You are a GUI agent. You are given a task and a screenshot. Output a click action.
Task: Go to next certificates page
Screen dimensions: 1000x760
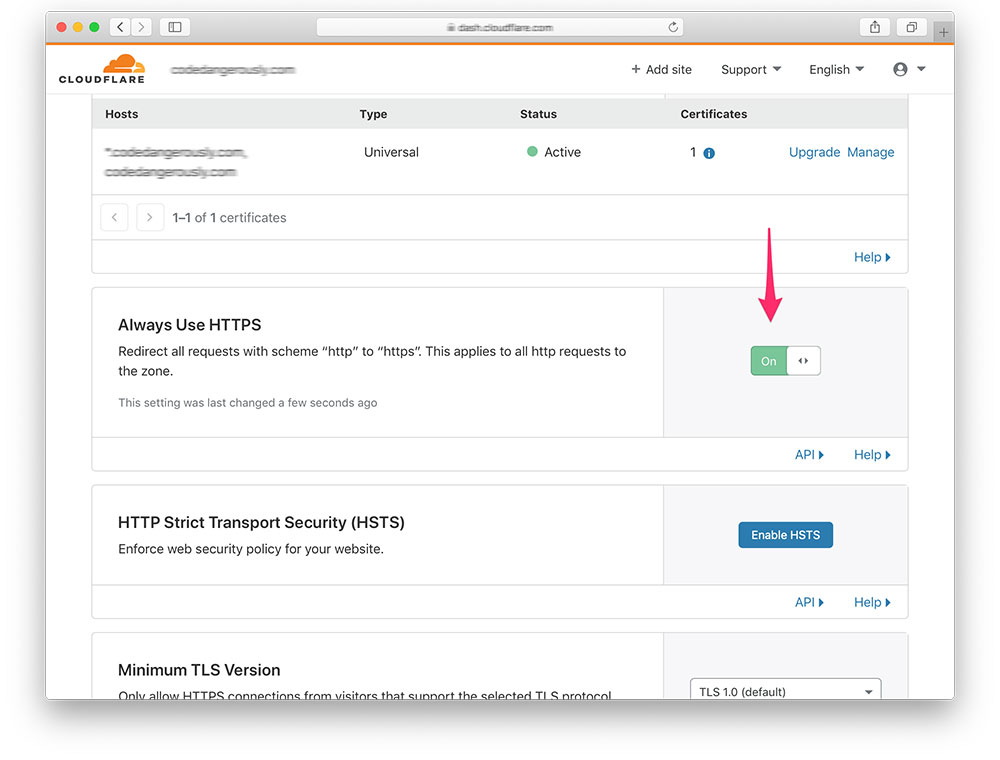(x=150, y=217)
